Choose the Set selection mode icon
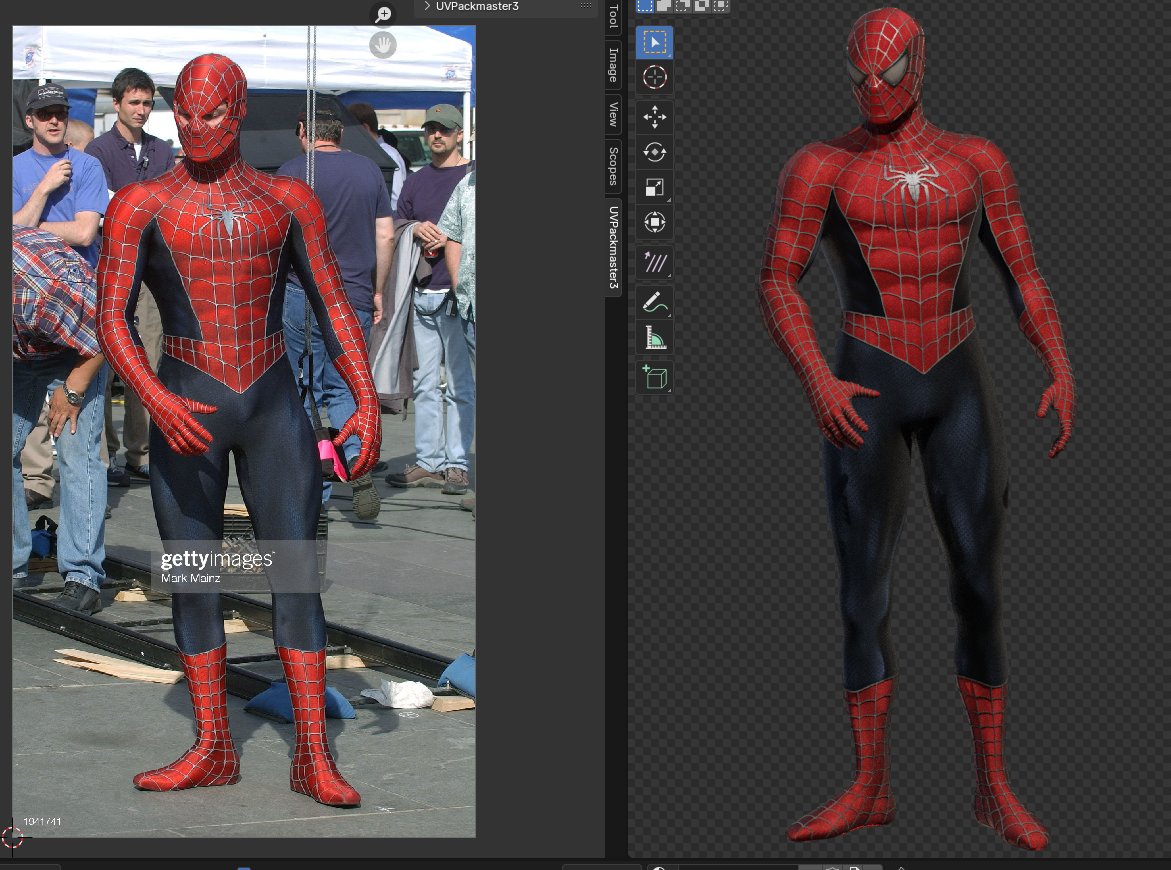Image resolution: width=1171 pixels, height=870 pixels. point(644,5)
